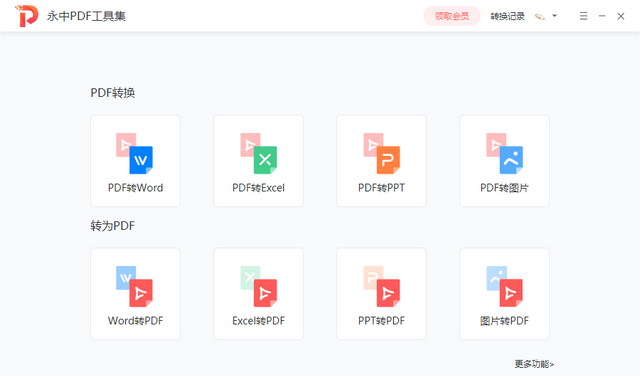This screenshot has width=640, height=391.
Task: Click the 转为PDF section heading
Action: coord(113,226)
